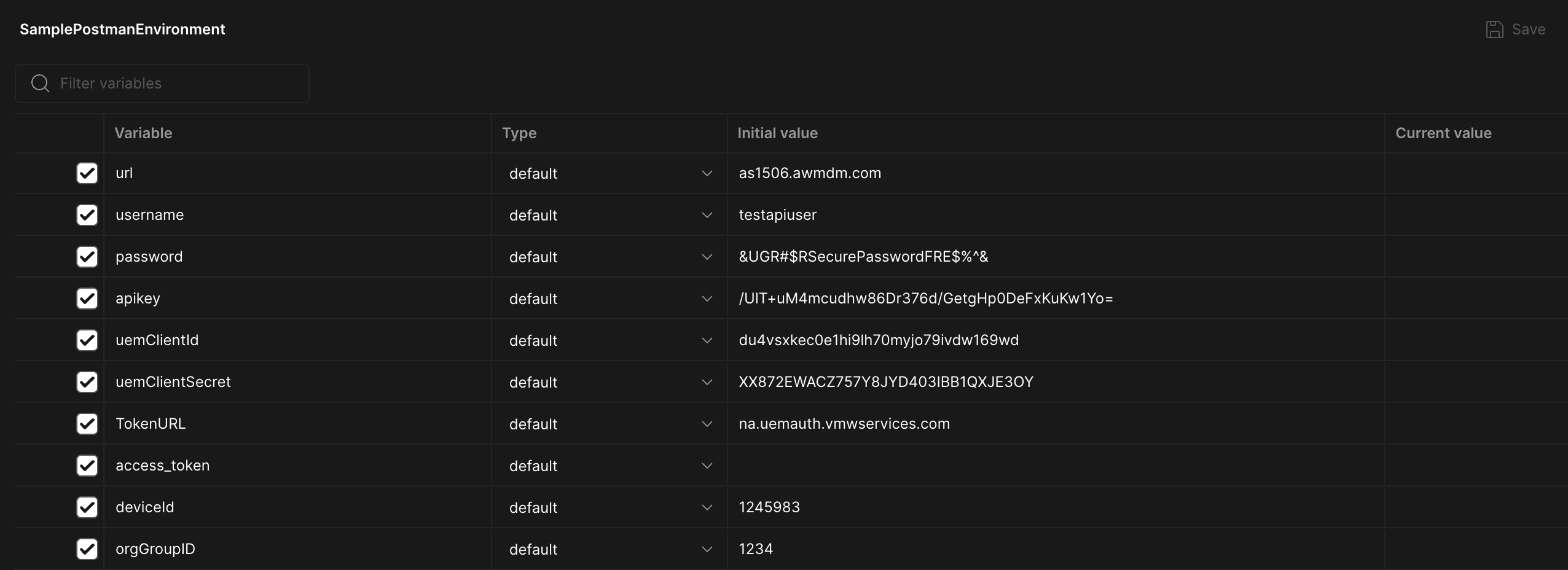Click the url variable name cell

pos(297,173)
